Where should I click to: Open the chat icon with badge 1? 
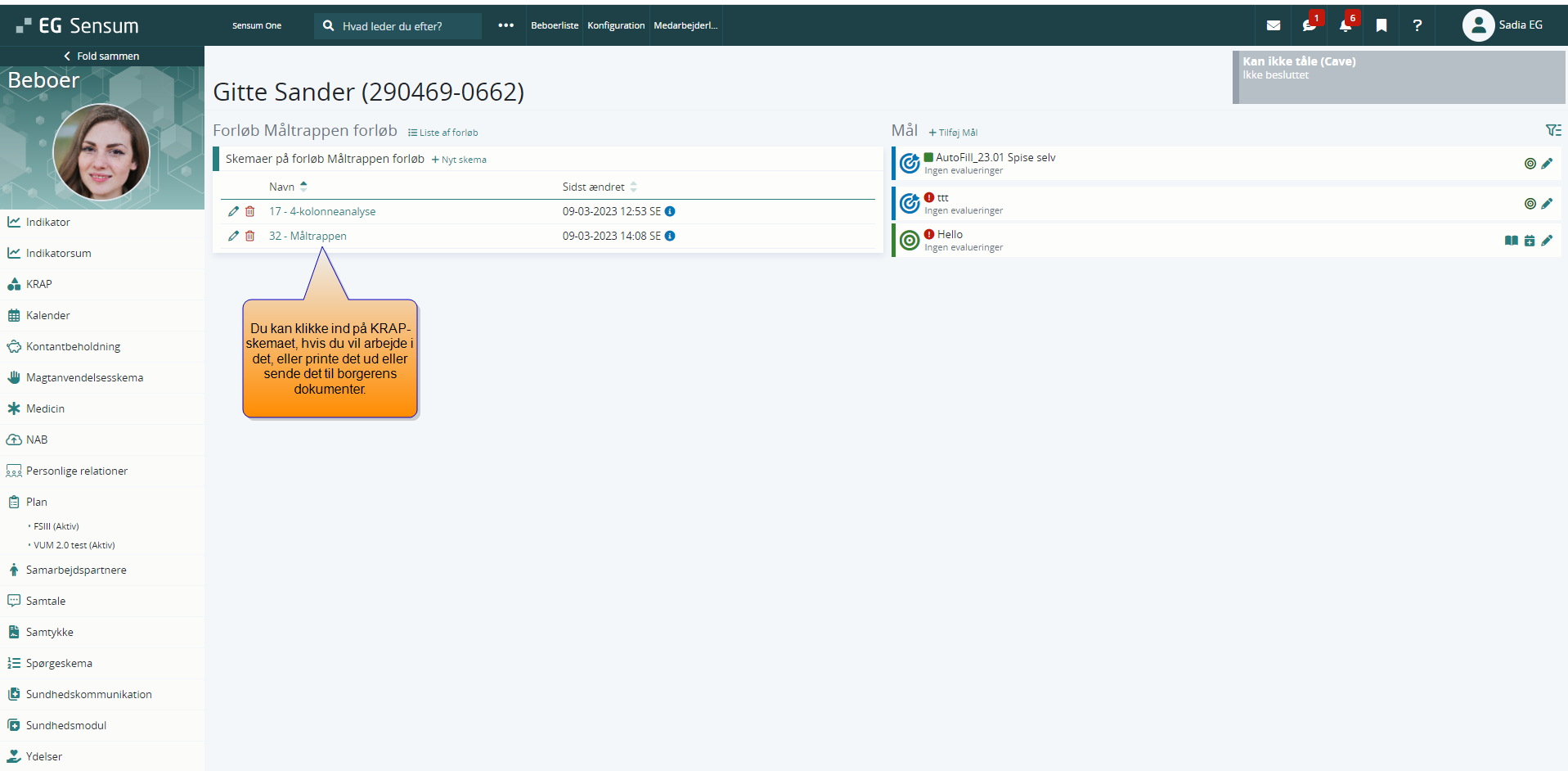[1309, 25]
